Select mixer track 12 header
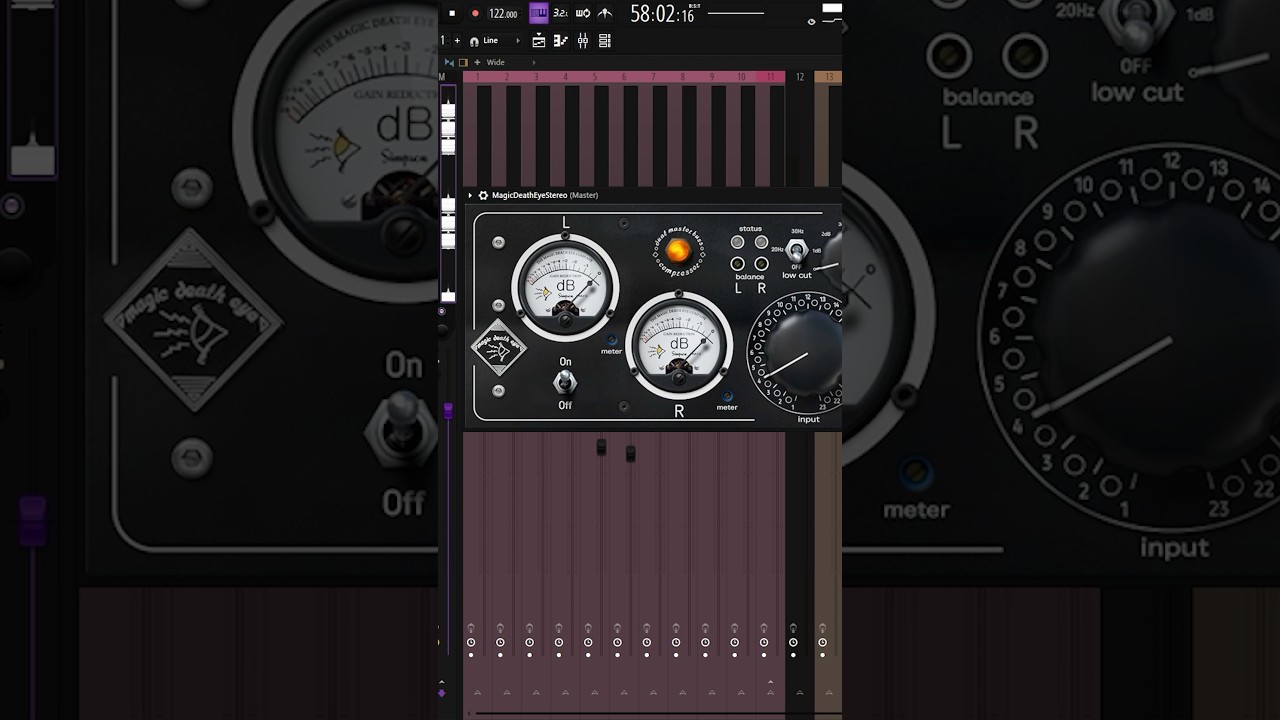Screen dimensions: 1280x720 (800, 77)
